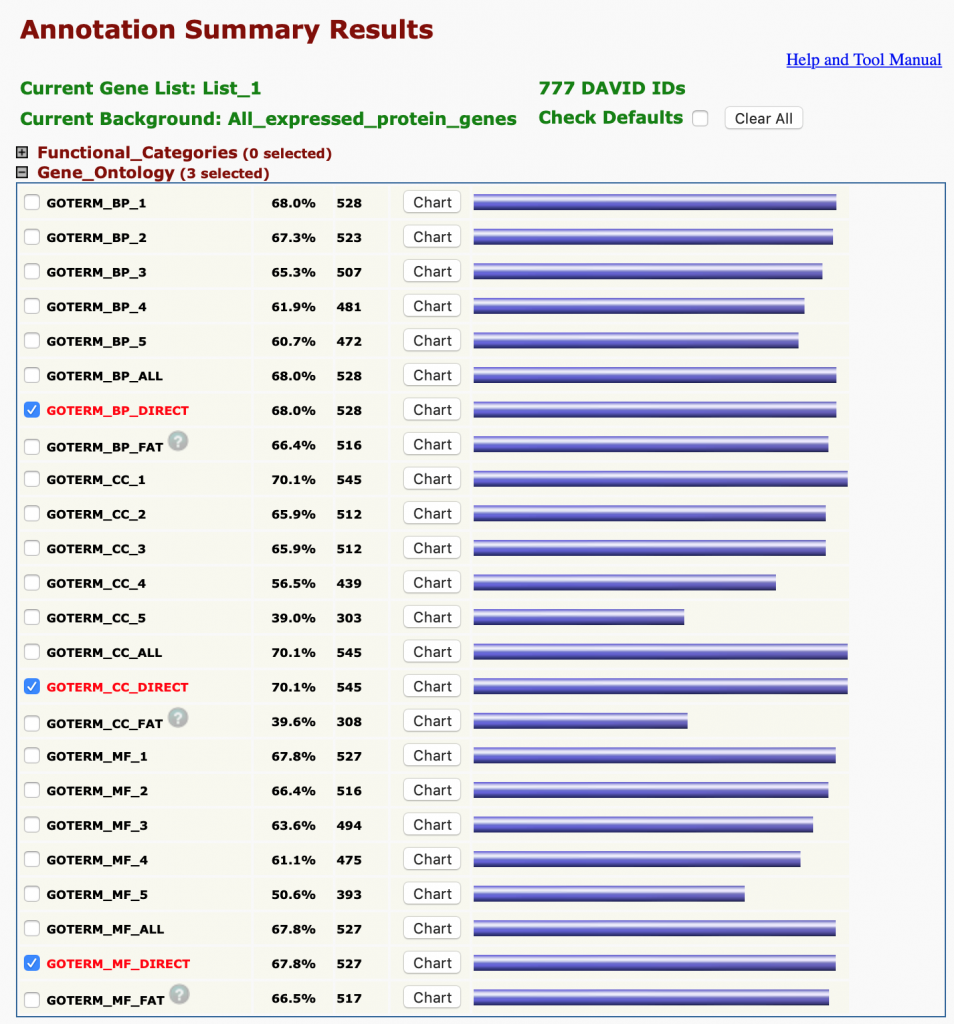This screenshot has width=954, height=1024.
Task: Click help icon next to GOTERM_CC_FAT
Action: coord(178,717)
